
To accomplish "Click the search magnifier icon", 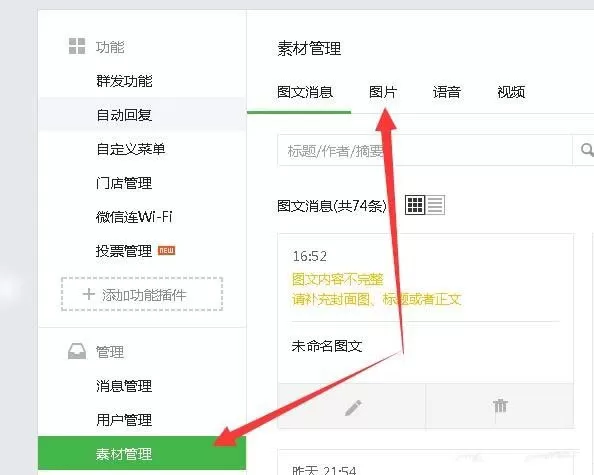I will (586, 150).
